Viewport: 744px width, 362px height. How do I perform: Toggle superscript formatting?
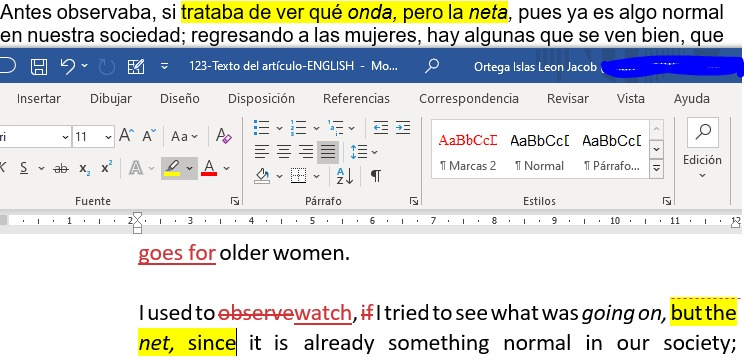107,167
